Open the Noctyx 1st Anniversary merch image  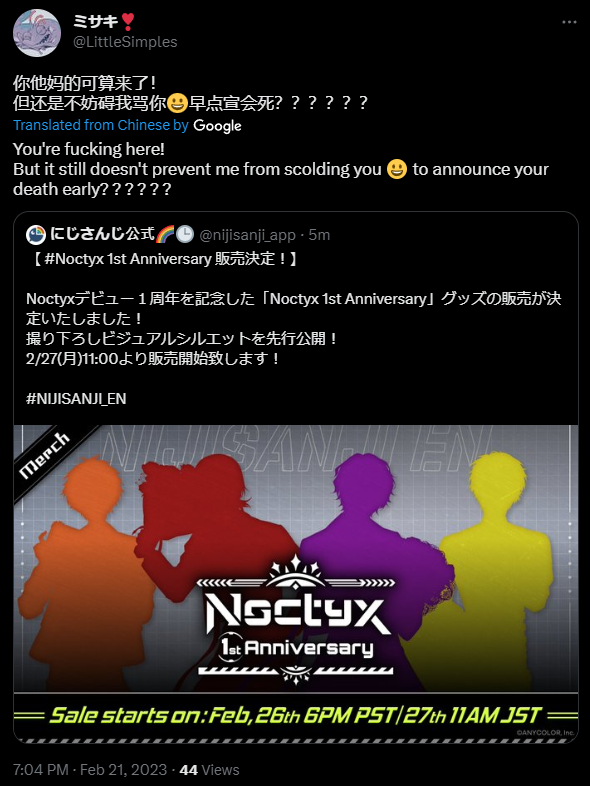pos(296,584)
